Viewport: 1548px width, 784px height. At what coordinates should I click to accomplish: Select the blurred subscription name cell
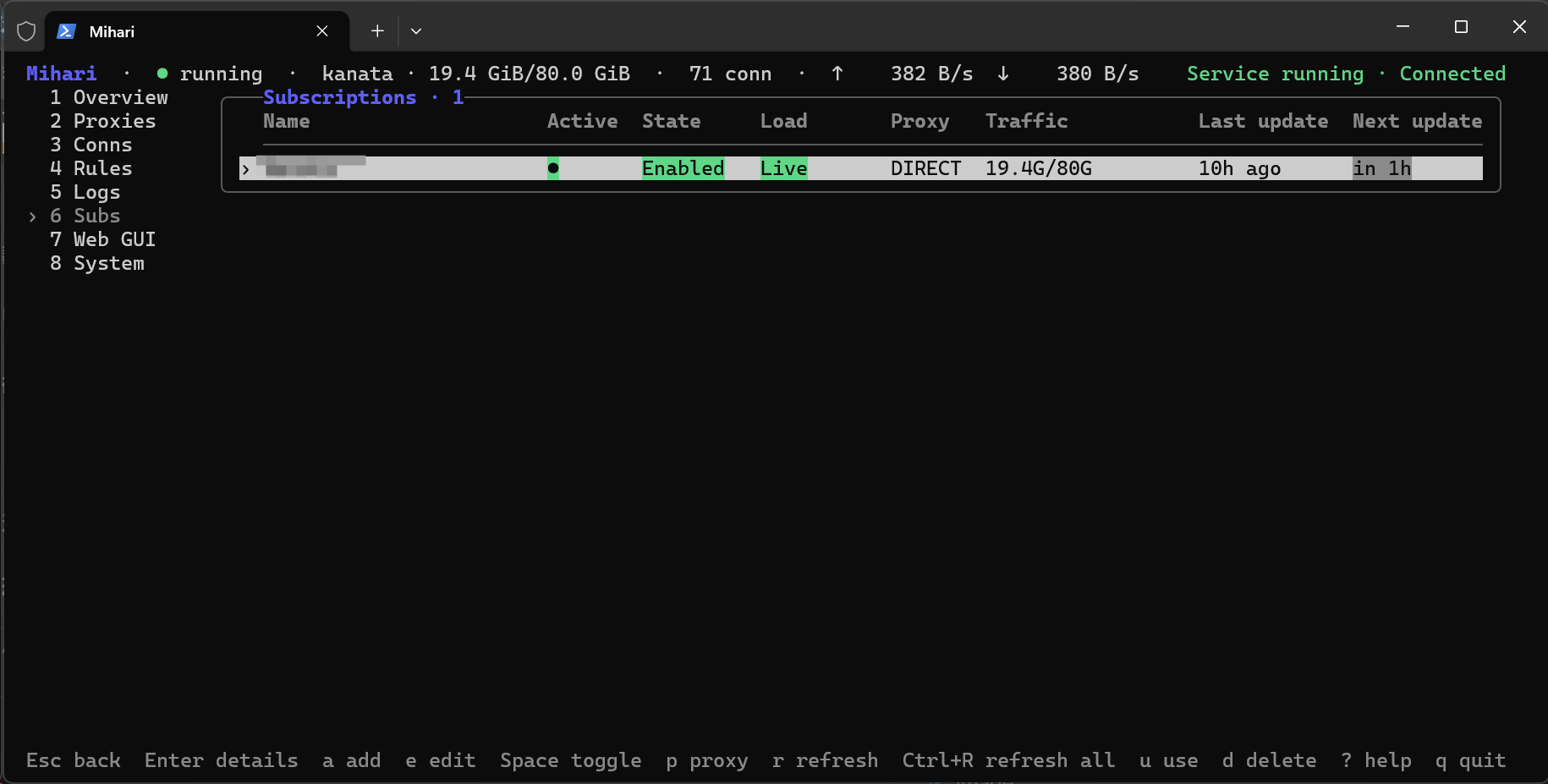coord(311,166)
